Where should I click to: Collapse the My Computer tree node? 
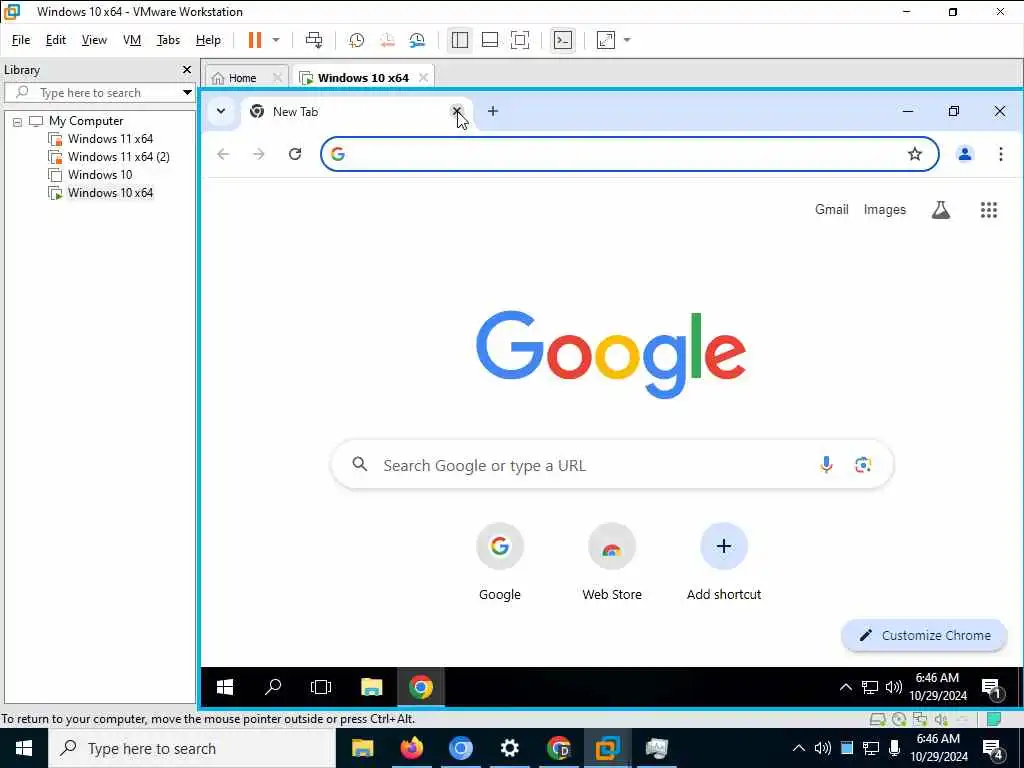click(18, 121)
